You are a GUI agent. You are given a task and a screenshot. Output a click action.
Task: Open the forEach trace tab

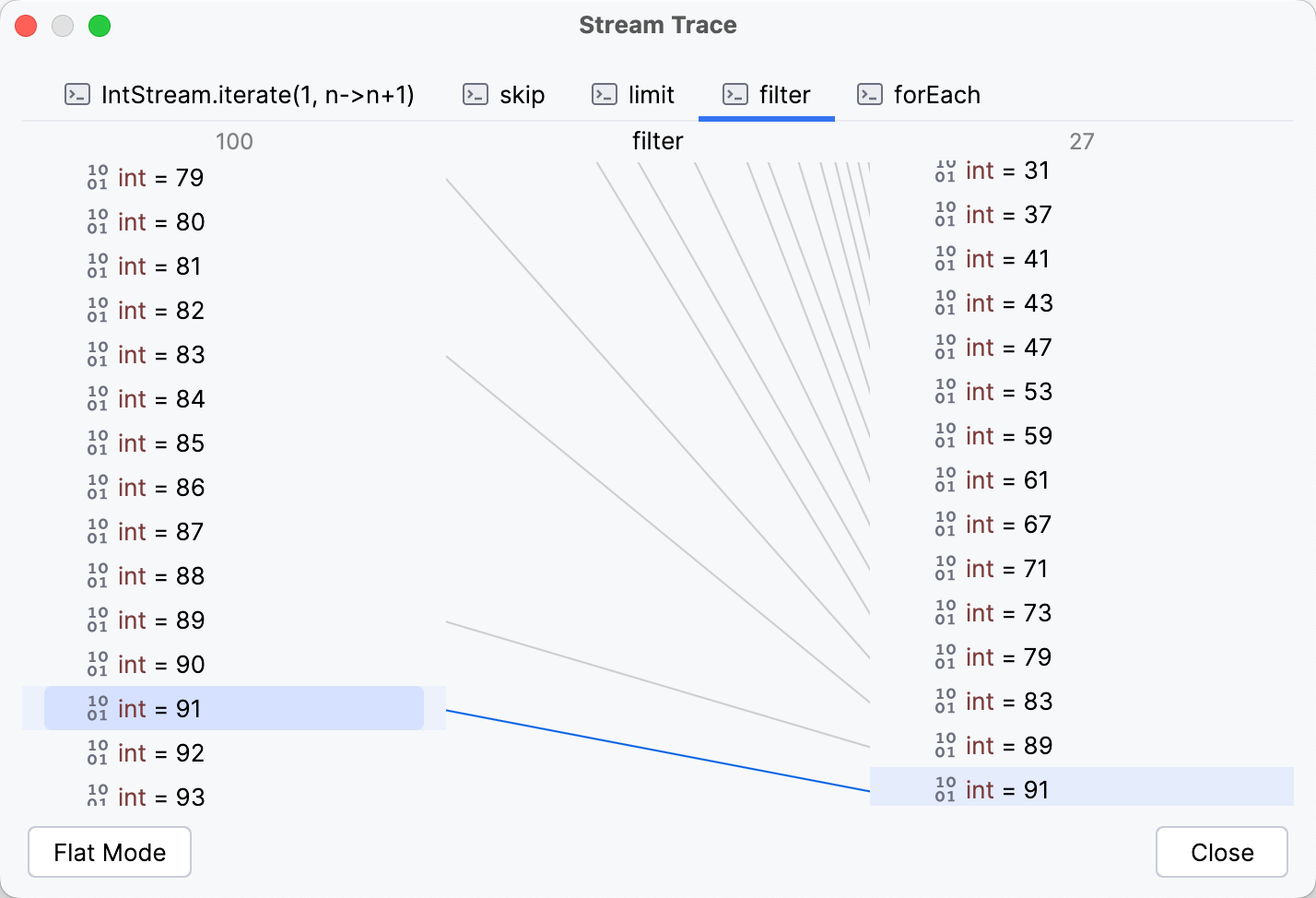[x=936, y=94]
